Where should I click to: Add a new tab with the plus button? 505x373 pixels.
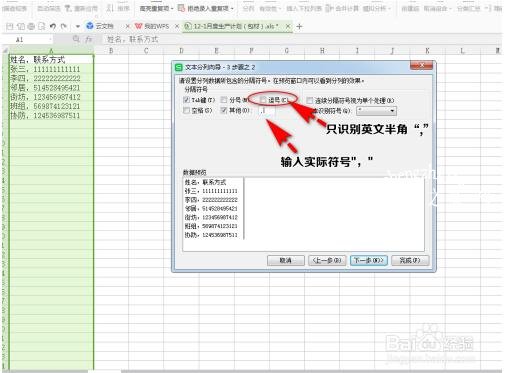point(299,26)
